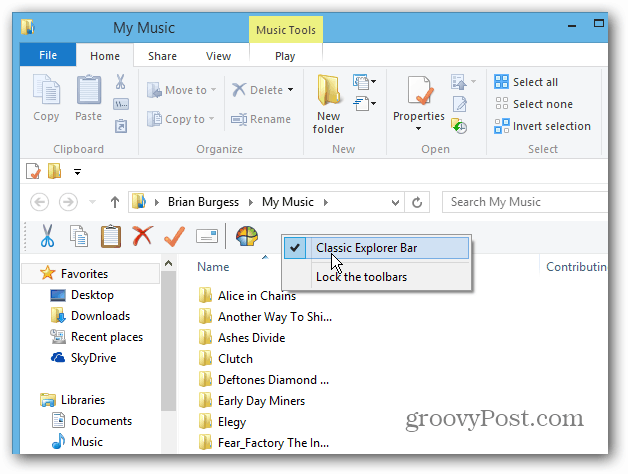
Task: Click Select none in the ribbon
Action: coord(533,104)
